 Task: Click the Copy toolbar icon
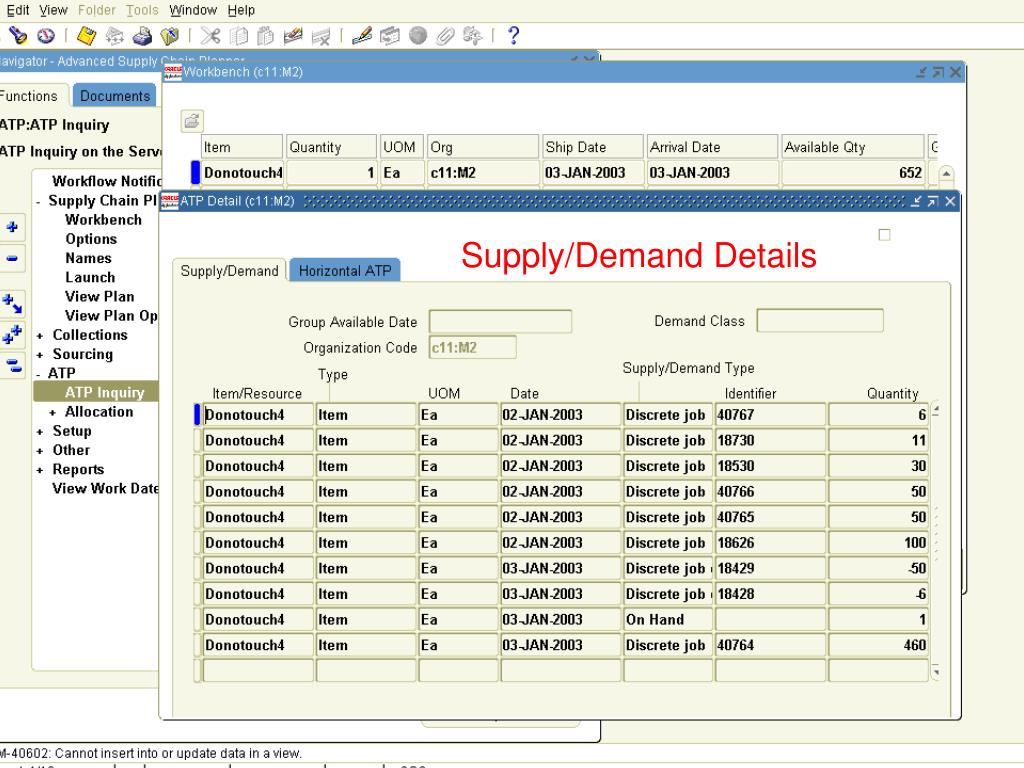point(238,36)
